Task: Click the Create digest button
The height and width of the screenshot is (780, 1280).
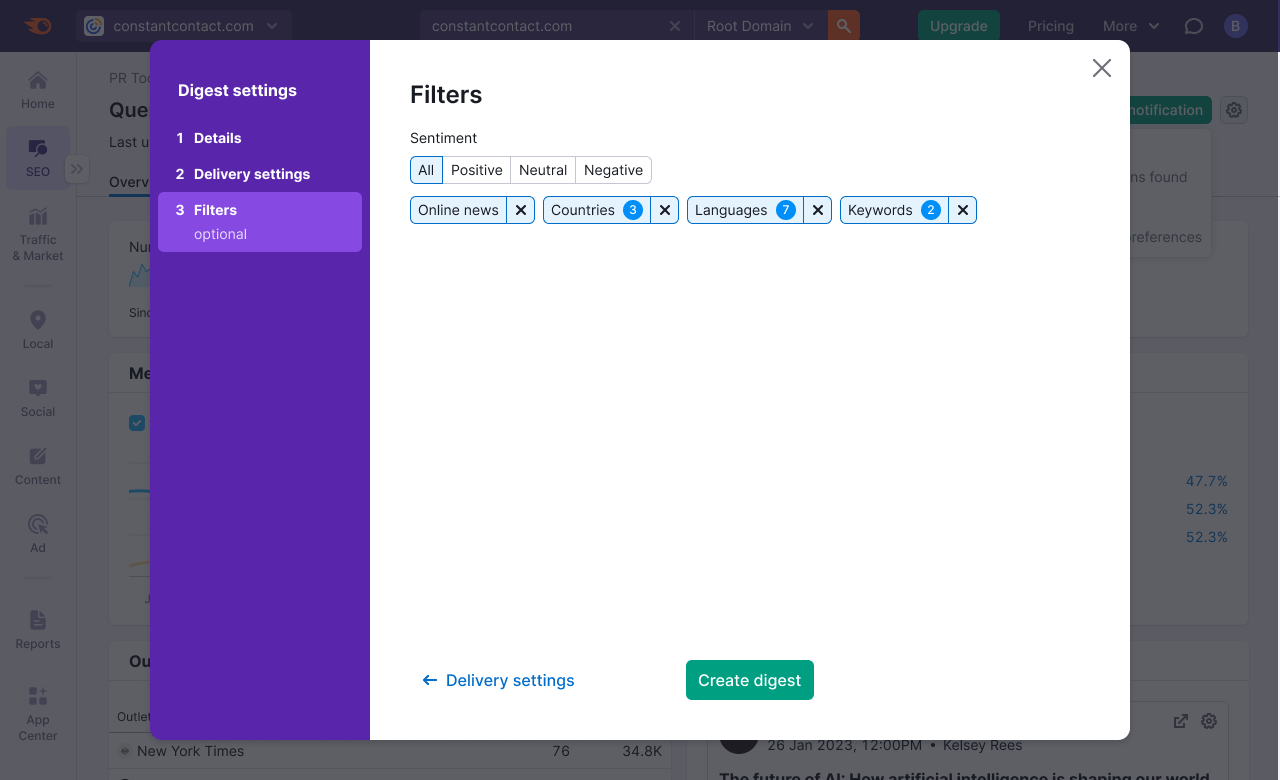Action: [749, 680]
